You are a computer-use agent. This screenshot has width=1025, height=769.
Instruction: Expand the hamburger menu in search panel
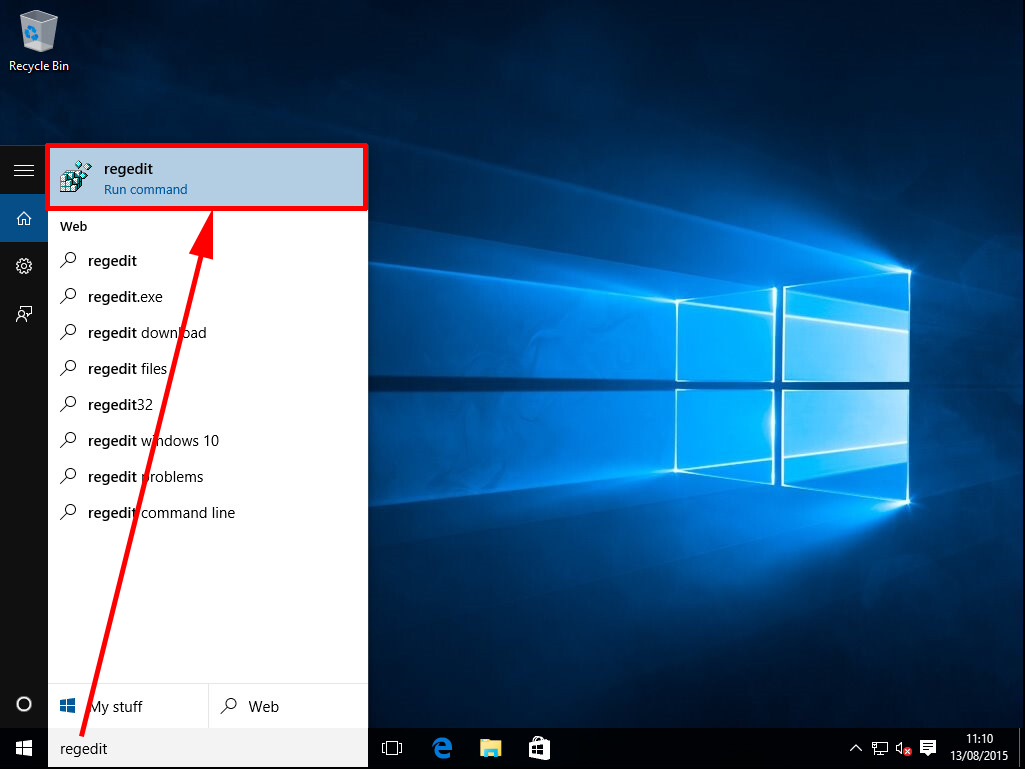point(24,171)
